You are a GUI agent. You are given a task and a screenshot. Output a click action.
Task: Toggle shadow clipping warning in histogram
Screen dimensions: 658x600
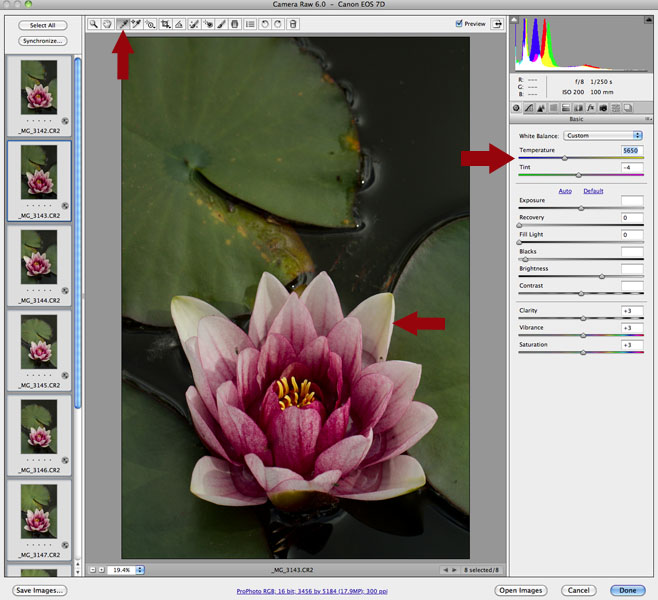(x=514, y=19)
